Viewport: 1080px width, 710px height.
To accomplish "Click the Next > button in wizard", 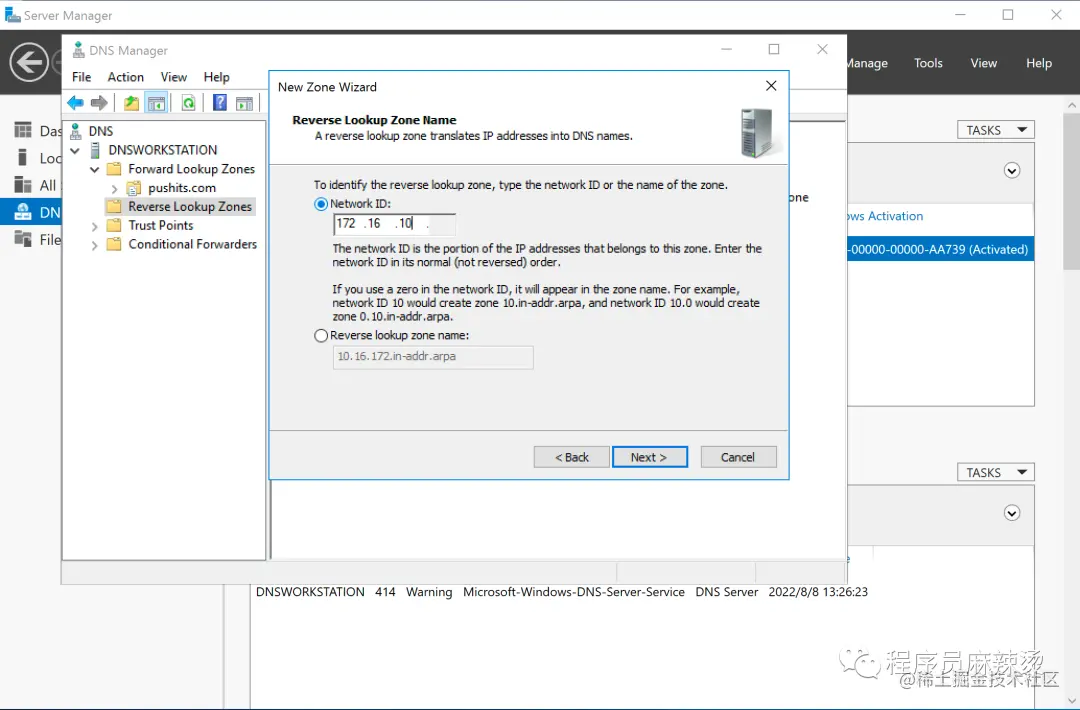I will coord(650,457).
